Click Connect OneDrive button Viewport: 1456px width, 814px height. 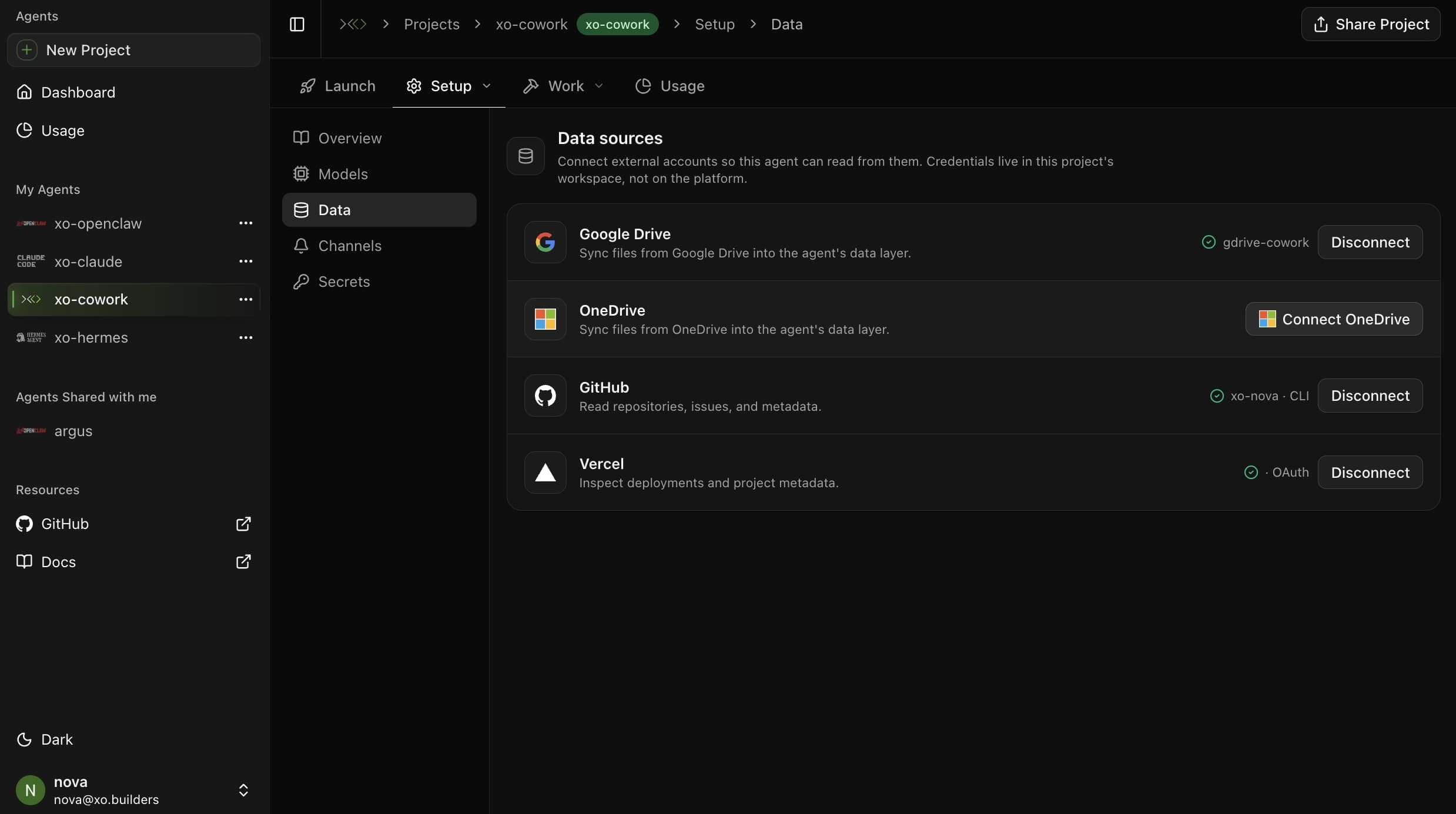pyautogui.click(x=1334, y=319)
